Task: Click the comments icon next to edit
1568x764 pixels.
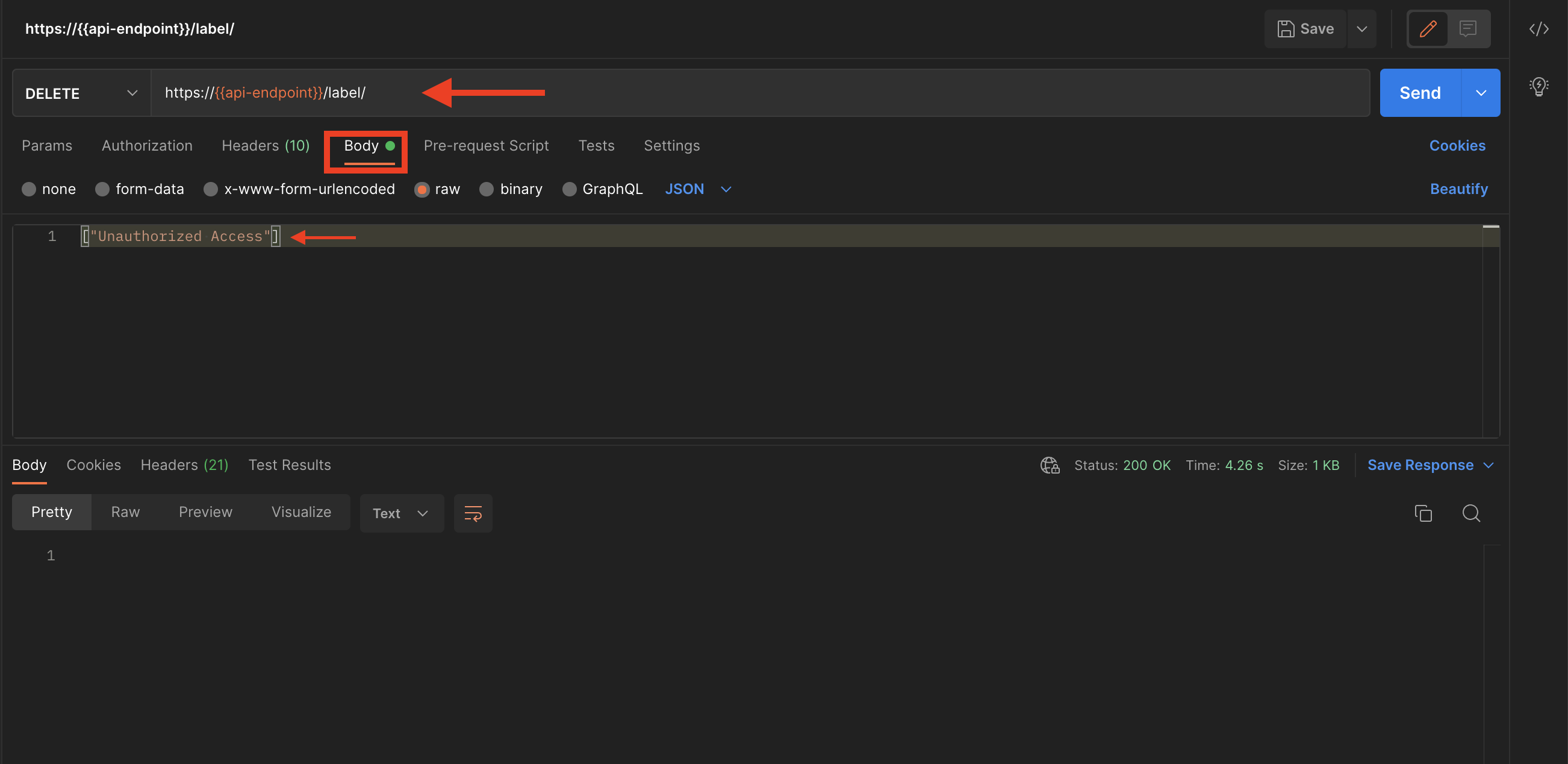Action: click(1469, 28)
